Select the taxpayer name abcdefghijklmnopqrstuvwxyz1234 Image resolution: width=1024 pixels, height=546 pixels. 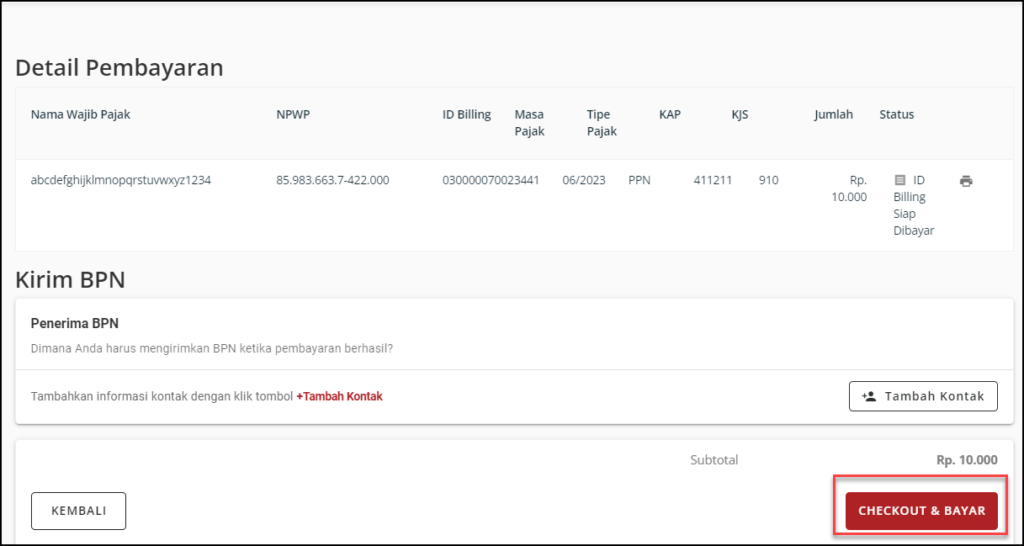pos(121,180)
